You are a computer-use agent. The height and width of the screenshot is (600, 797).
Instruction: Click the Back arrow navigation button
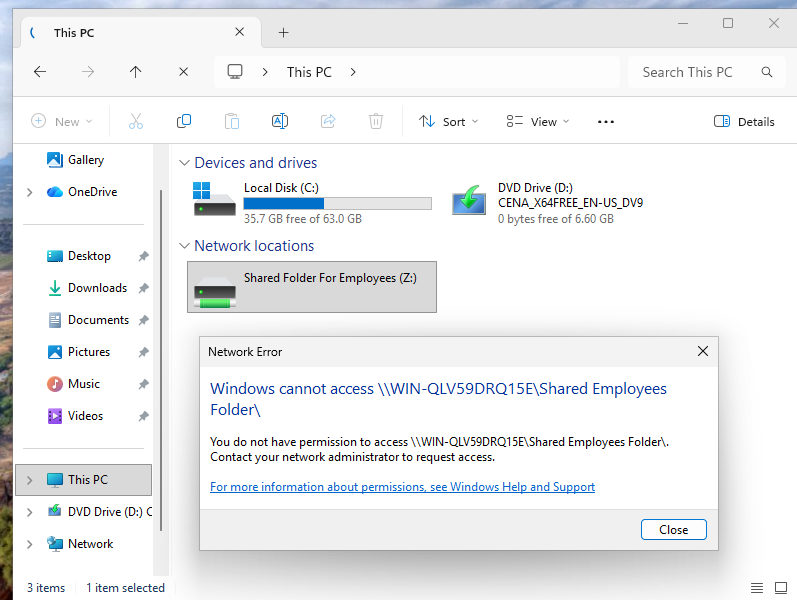tap(40, 72)
